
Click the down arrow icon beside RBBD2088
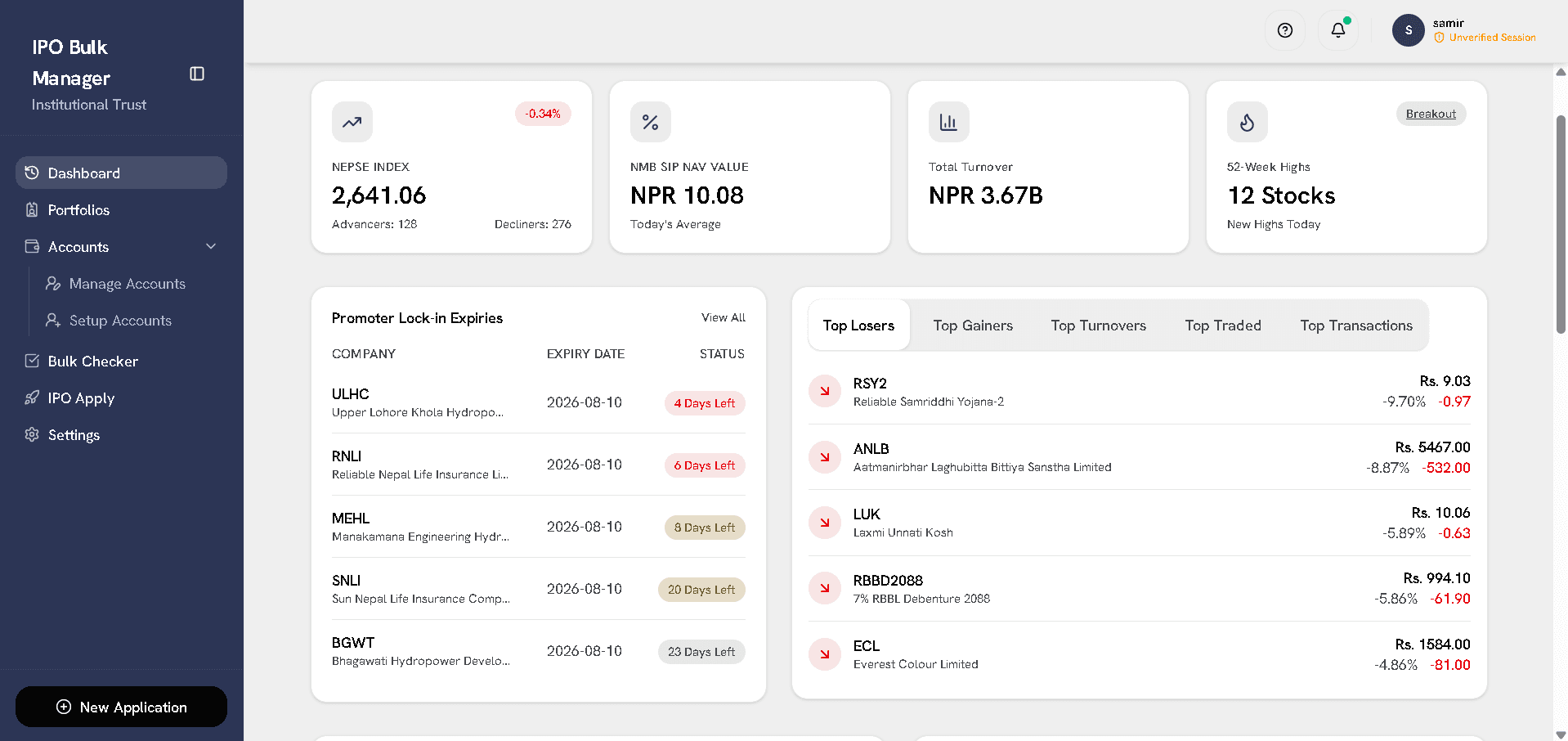point(825,588)
